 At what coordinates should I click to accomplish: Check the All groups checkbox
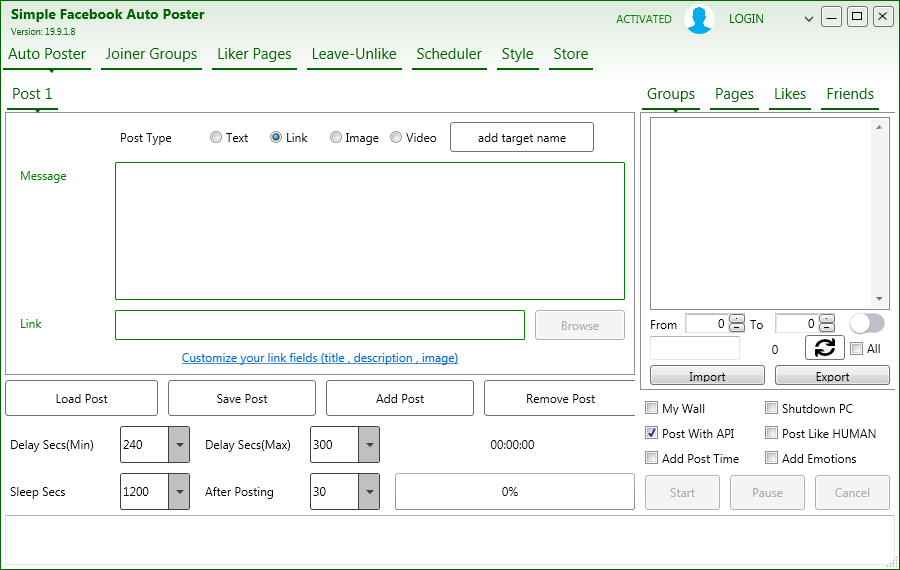(x=856, y=348)
